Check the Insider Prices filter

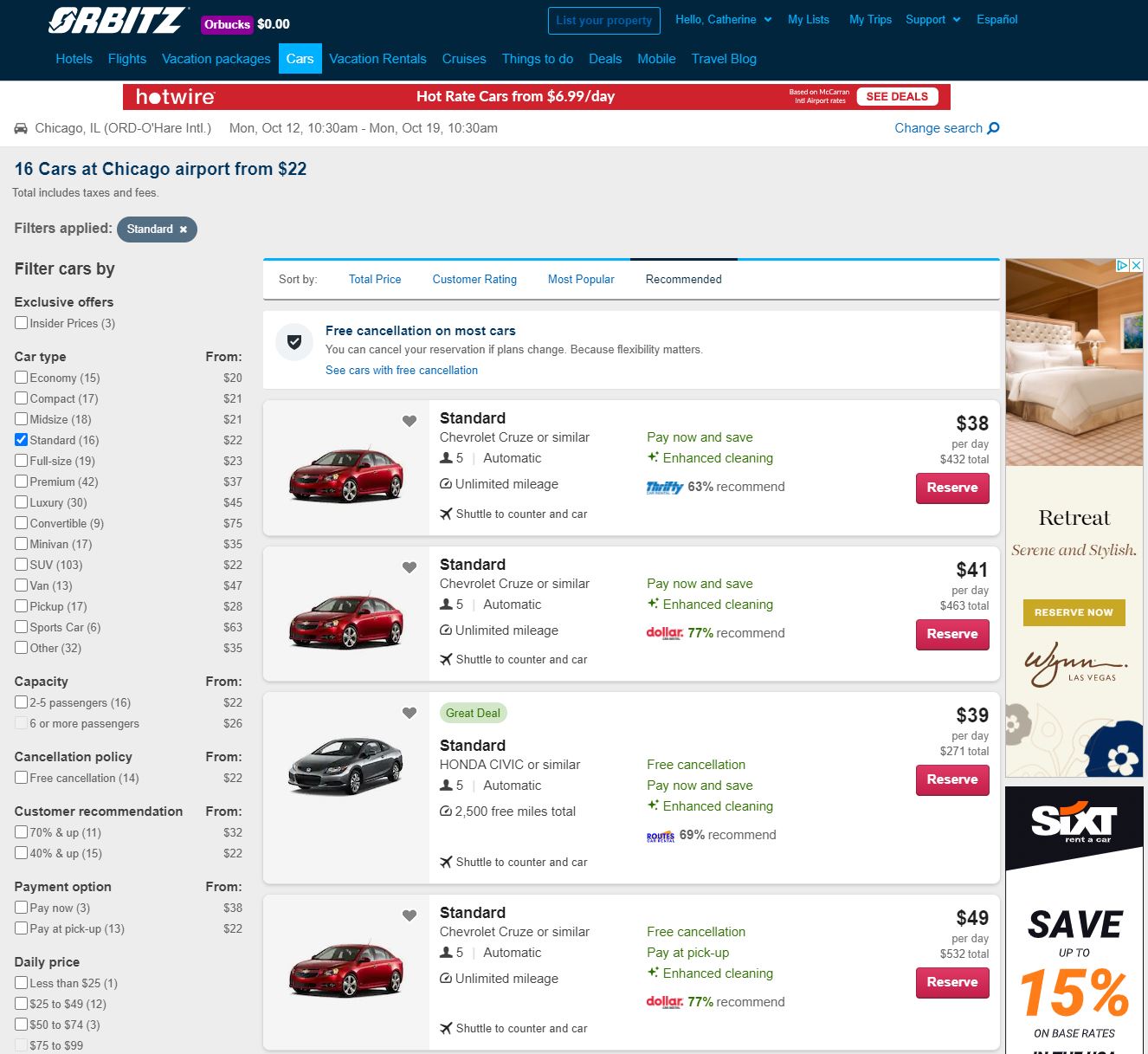(22, 323)
